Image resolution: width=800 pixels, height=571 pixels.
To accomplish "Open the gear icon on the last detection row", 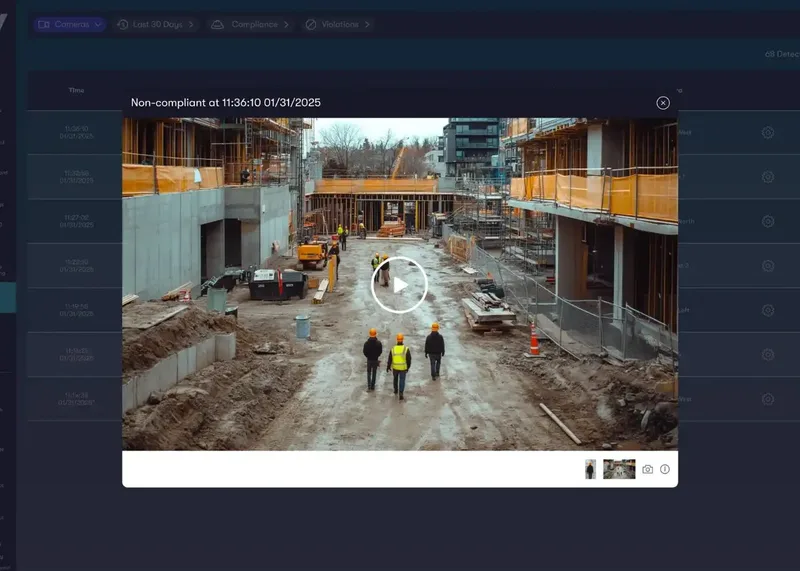I will pos(767,399).
